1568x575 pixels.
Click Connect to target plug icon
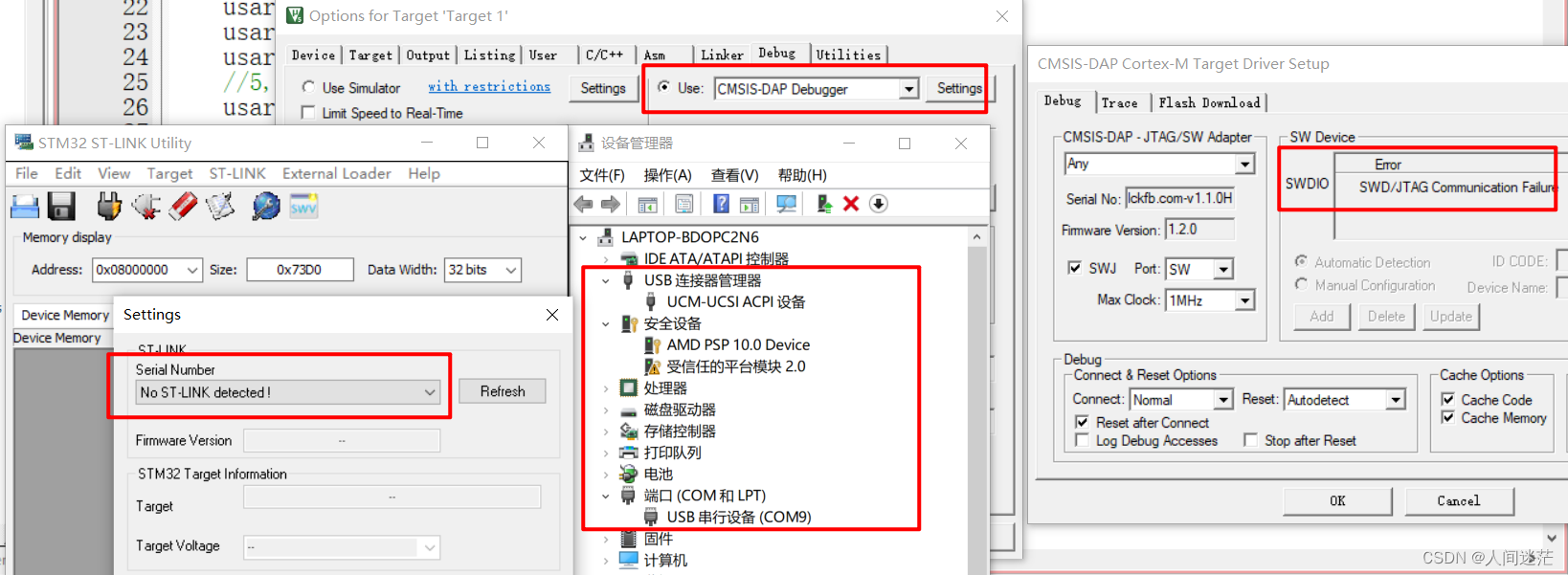point(109,206)
